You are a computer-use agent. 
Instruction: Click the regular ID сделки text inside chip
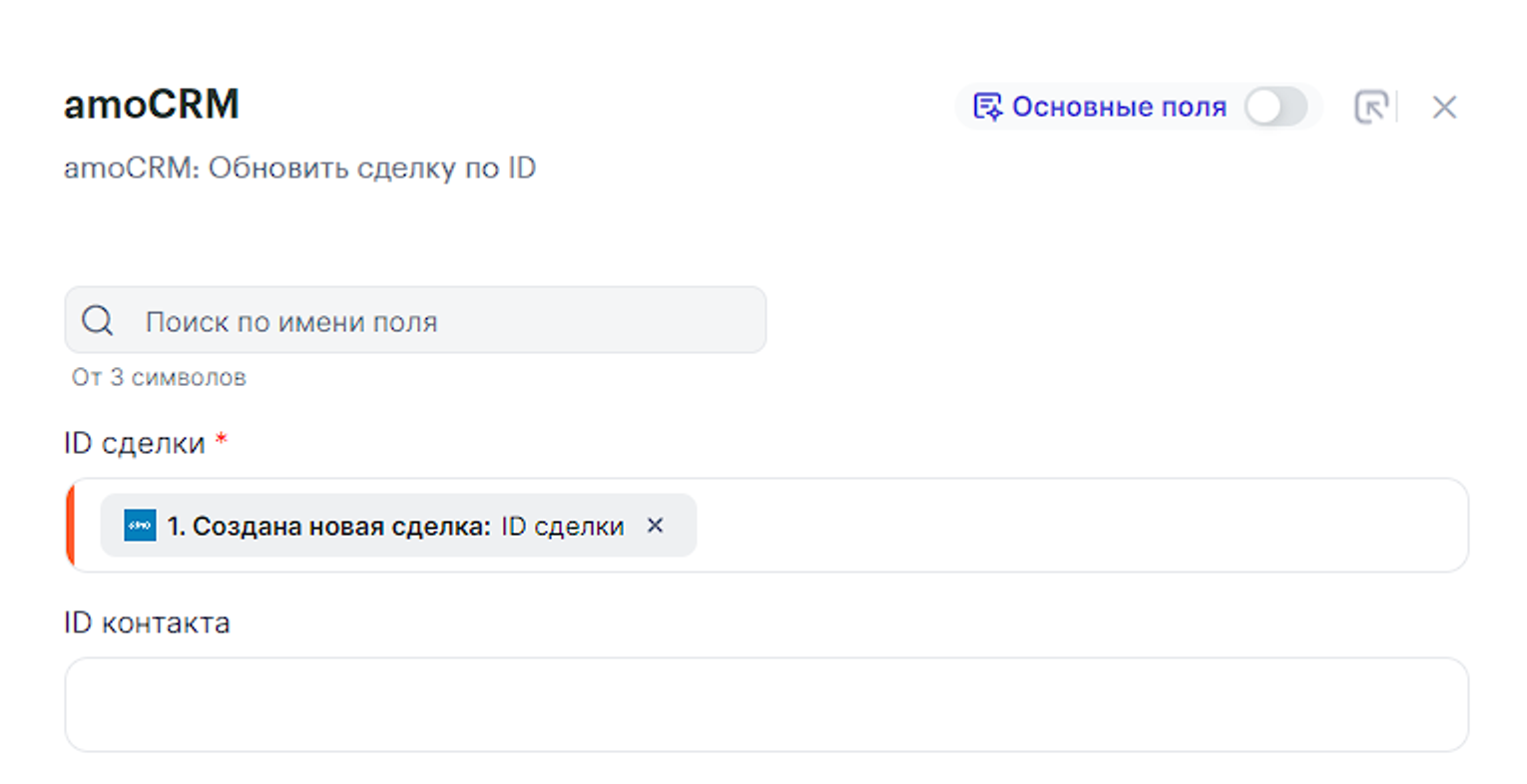562,527
